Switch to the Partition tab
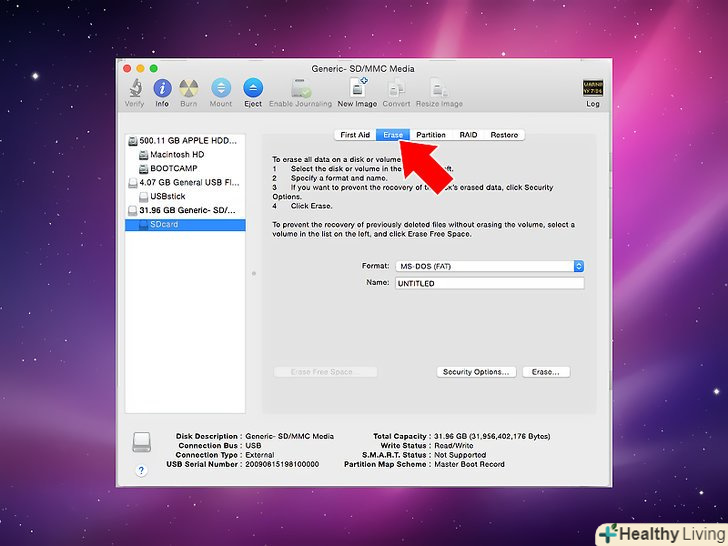 (x=431, y=135)
